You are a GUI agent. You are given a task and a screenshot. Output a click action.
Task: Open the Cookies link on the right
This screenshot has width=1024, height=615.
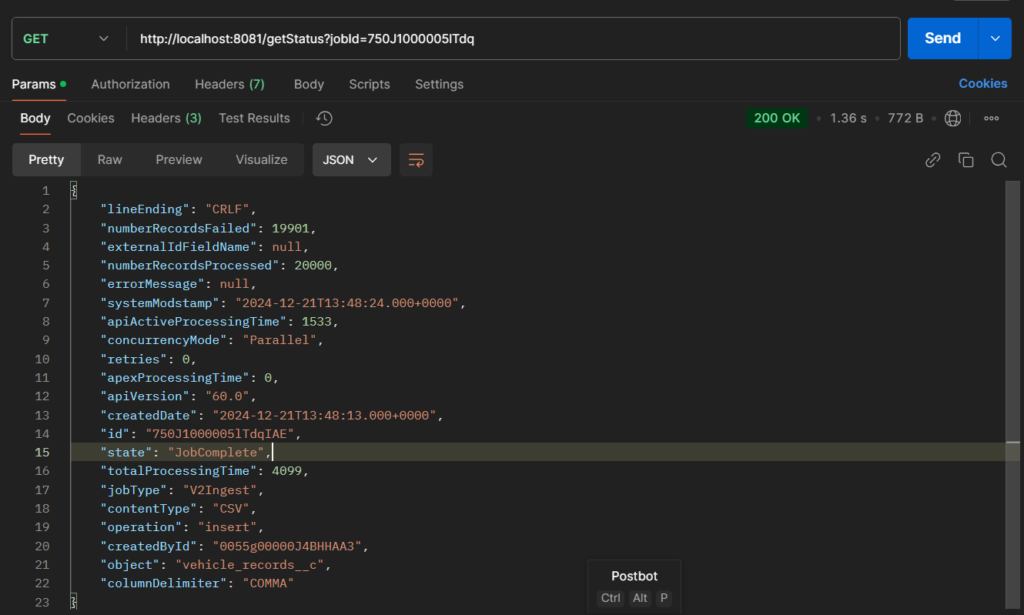click(x=982, y=84)
